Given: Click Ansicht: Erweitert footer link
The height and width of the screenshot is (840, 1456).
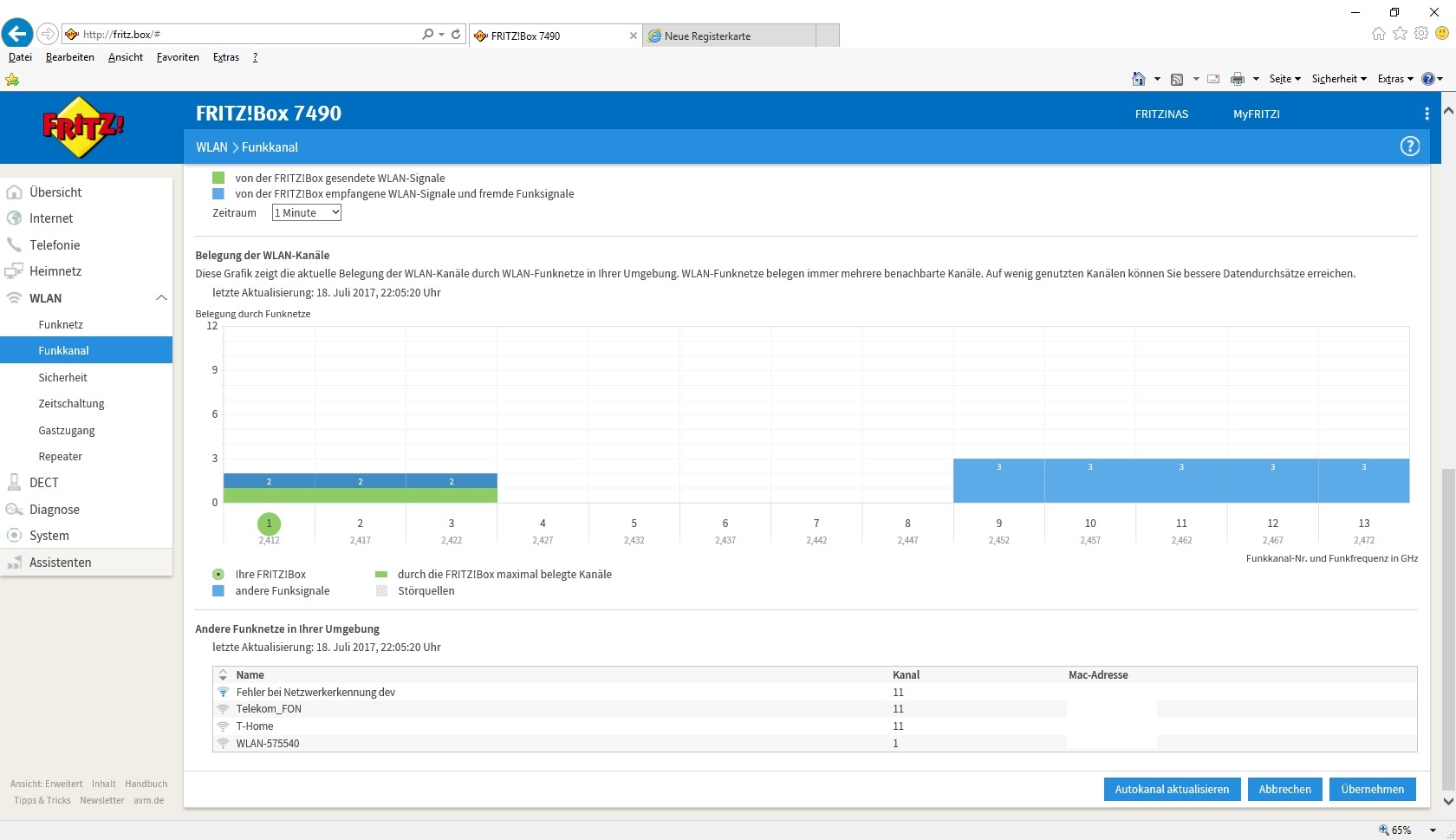Looking at the screenshot, I should tap(47, 784).
